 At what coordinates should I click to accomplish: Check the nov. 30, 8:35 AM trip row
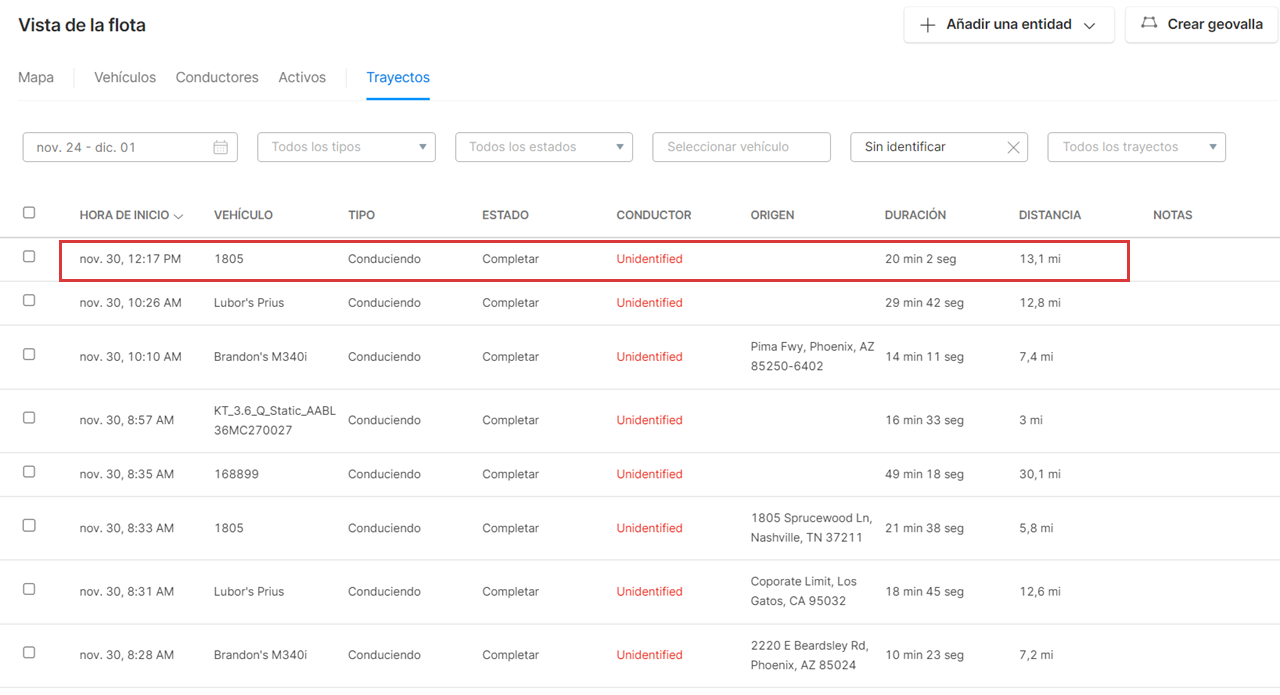[29, 472]
